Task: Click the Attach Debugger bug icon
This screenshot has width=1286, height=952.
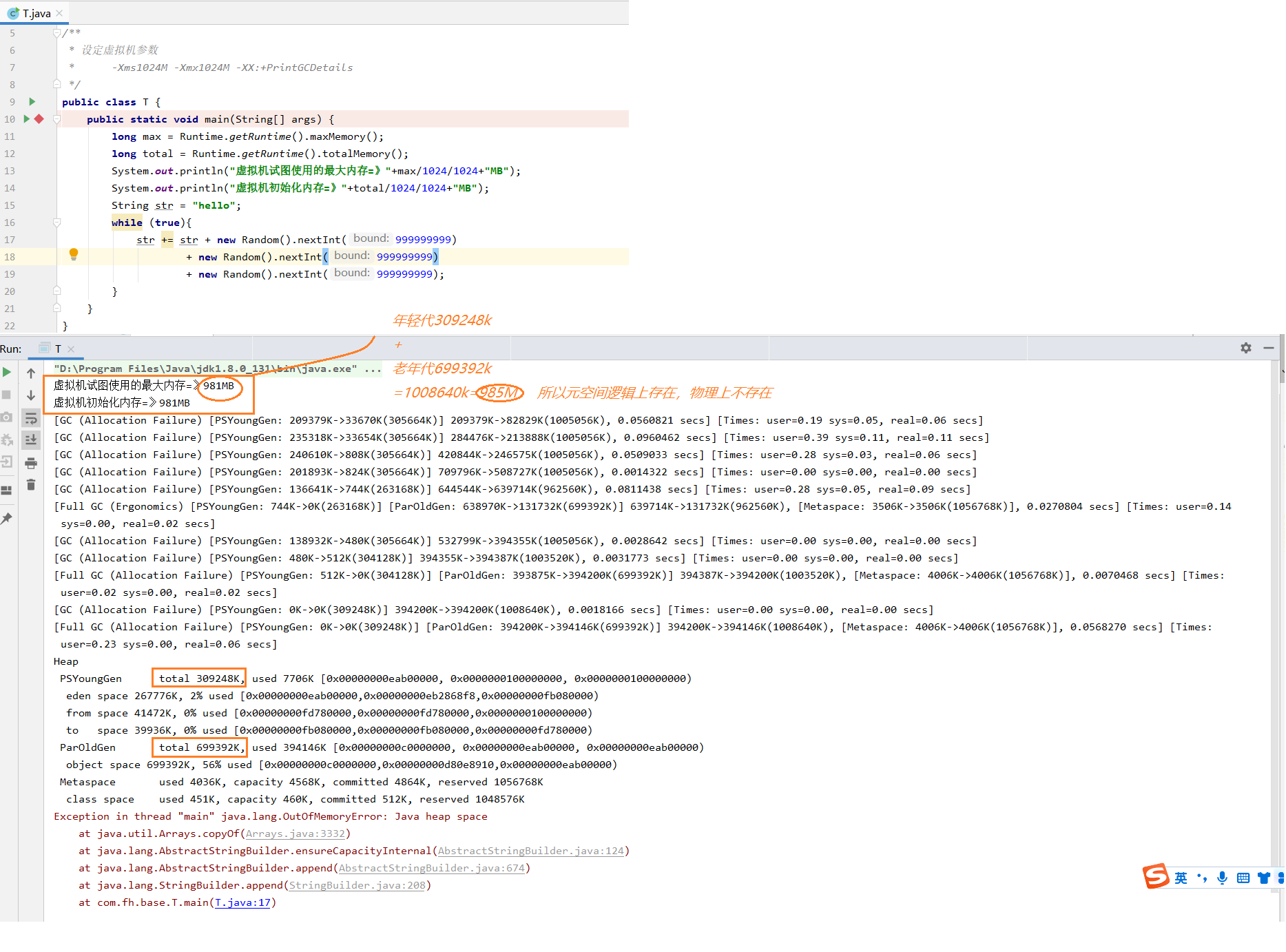Action: [7, 439]
